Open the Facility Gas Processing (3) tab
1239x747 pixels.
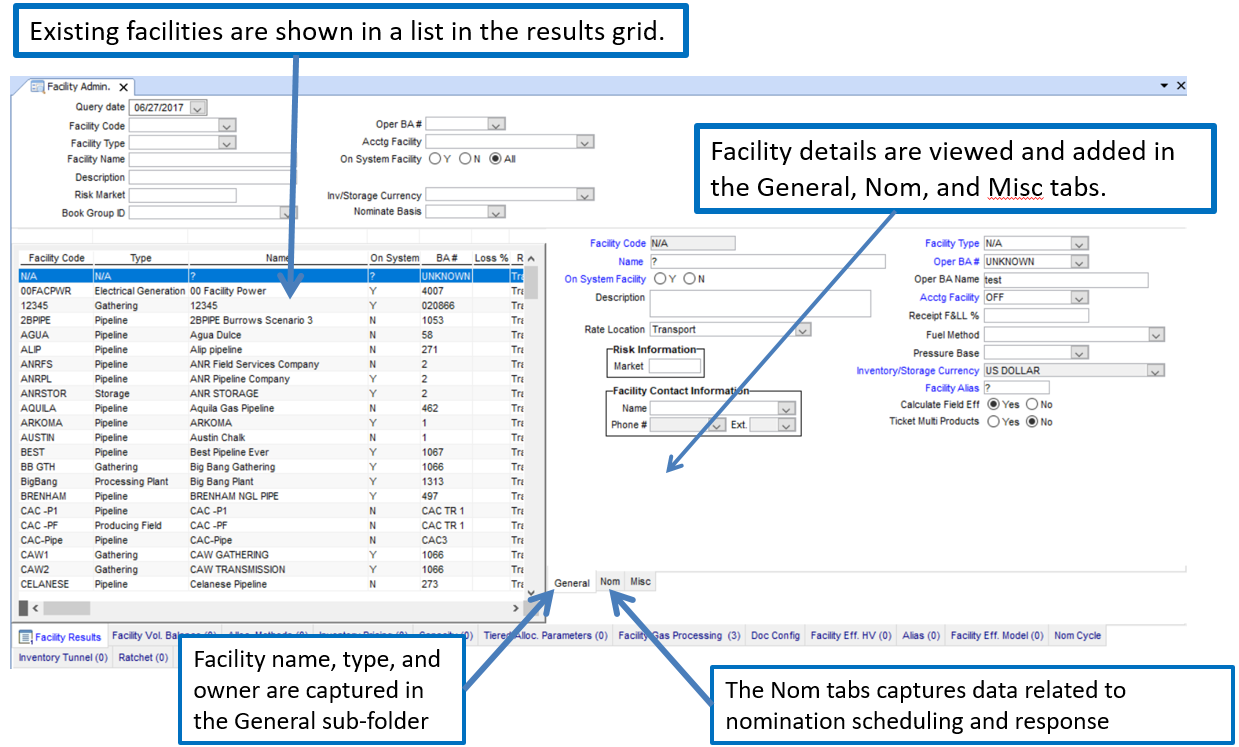(679, 636)
